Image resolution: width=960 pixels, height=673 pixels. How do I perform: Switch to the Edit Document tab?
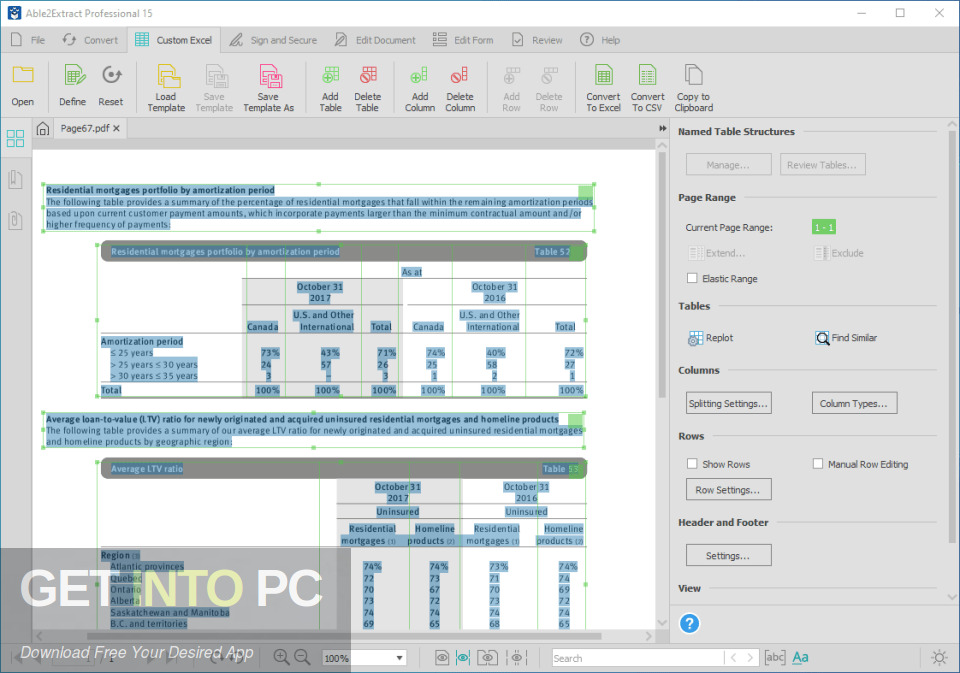click(x=375, y=40)
